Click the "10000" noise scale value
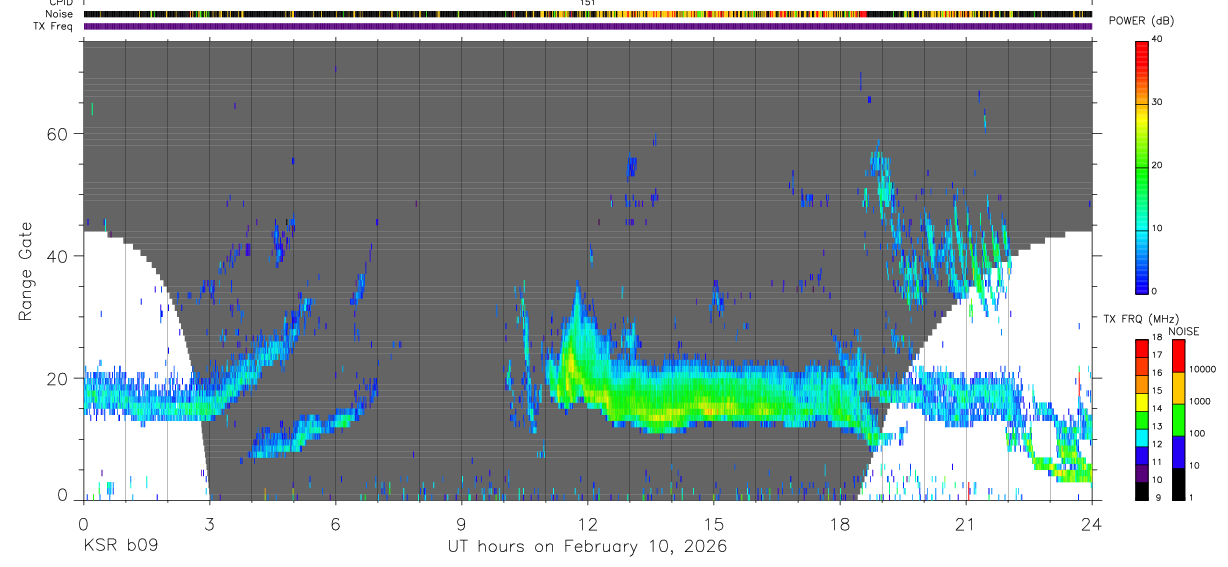This screenshot has height=567, width=1228. tap(1200, 369)
